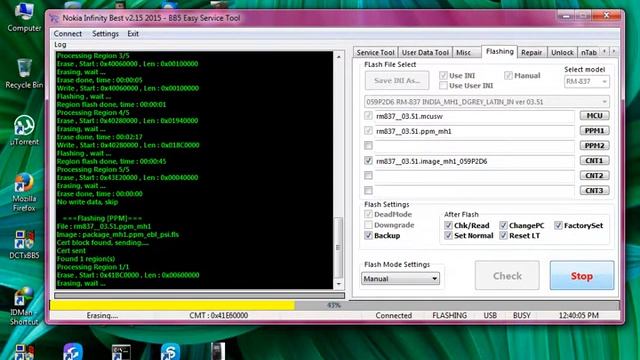Screen dimensions: 640x360
Task: Toggle the Set Normal checkbox
Action: pos(448,236)
